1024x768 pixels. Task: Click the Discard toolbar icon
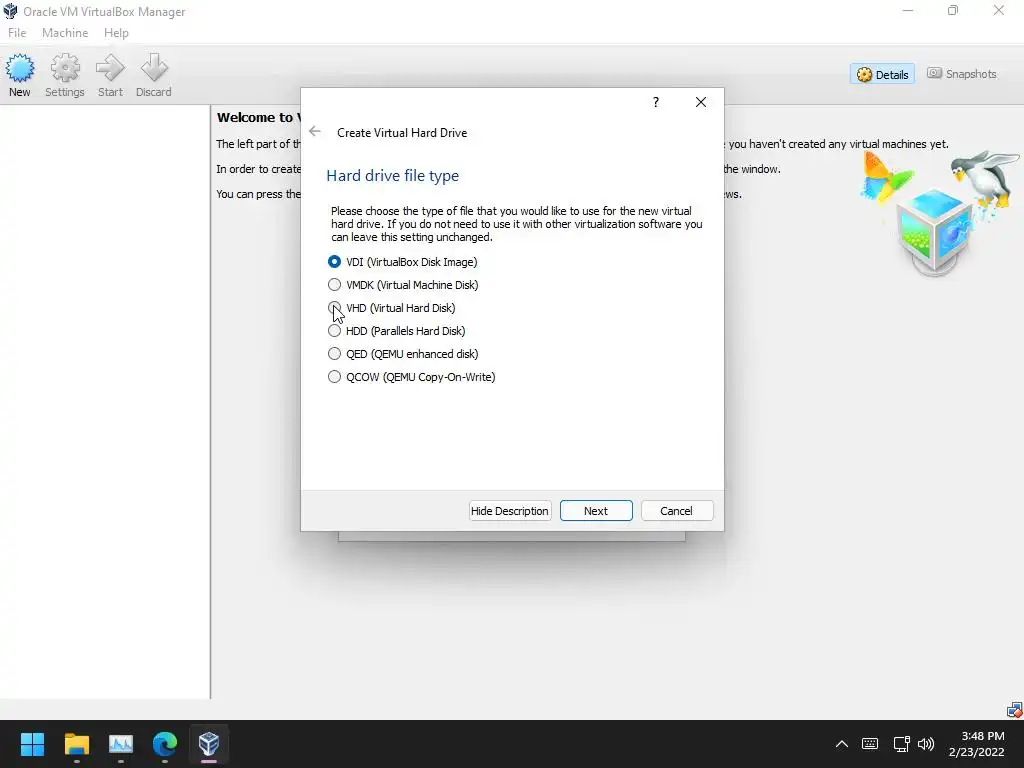pos(153,76)
